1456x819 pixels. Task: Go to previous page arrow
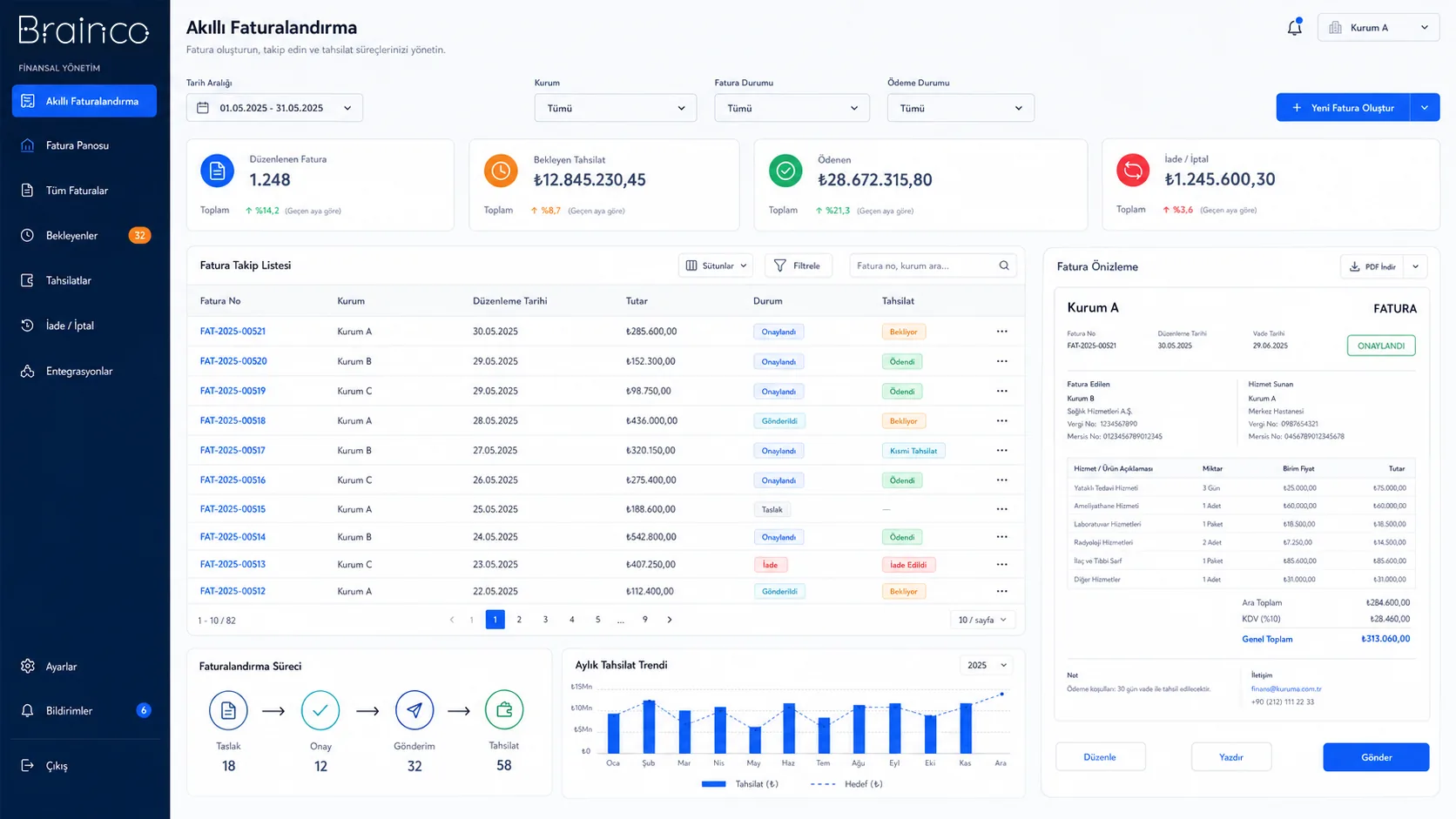[452, 620]
